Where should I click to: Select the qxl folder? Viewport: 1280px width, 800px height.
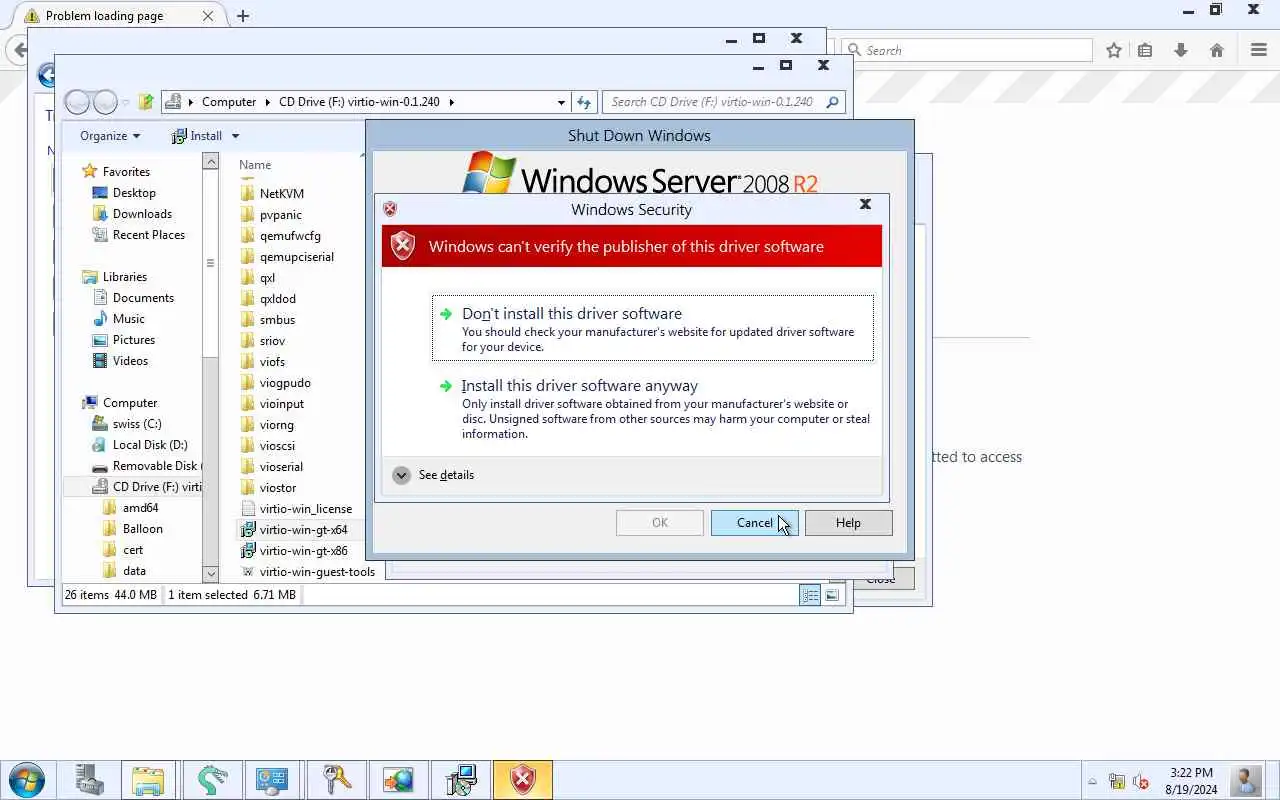tap(267, 278)
